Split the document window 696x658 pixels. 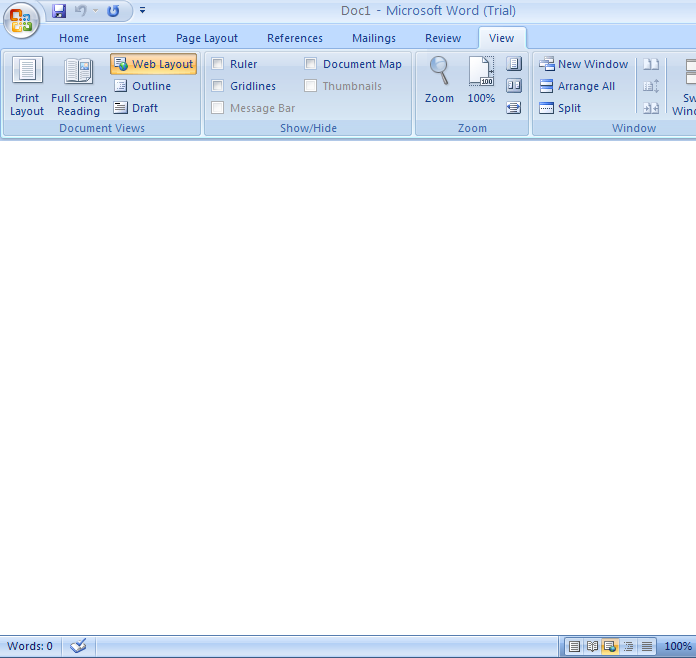tap(560, 108)
